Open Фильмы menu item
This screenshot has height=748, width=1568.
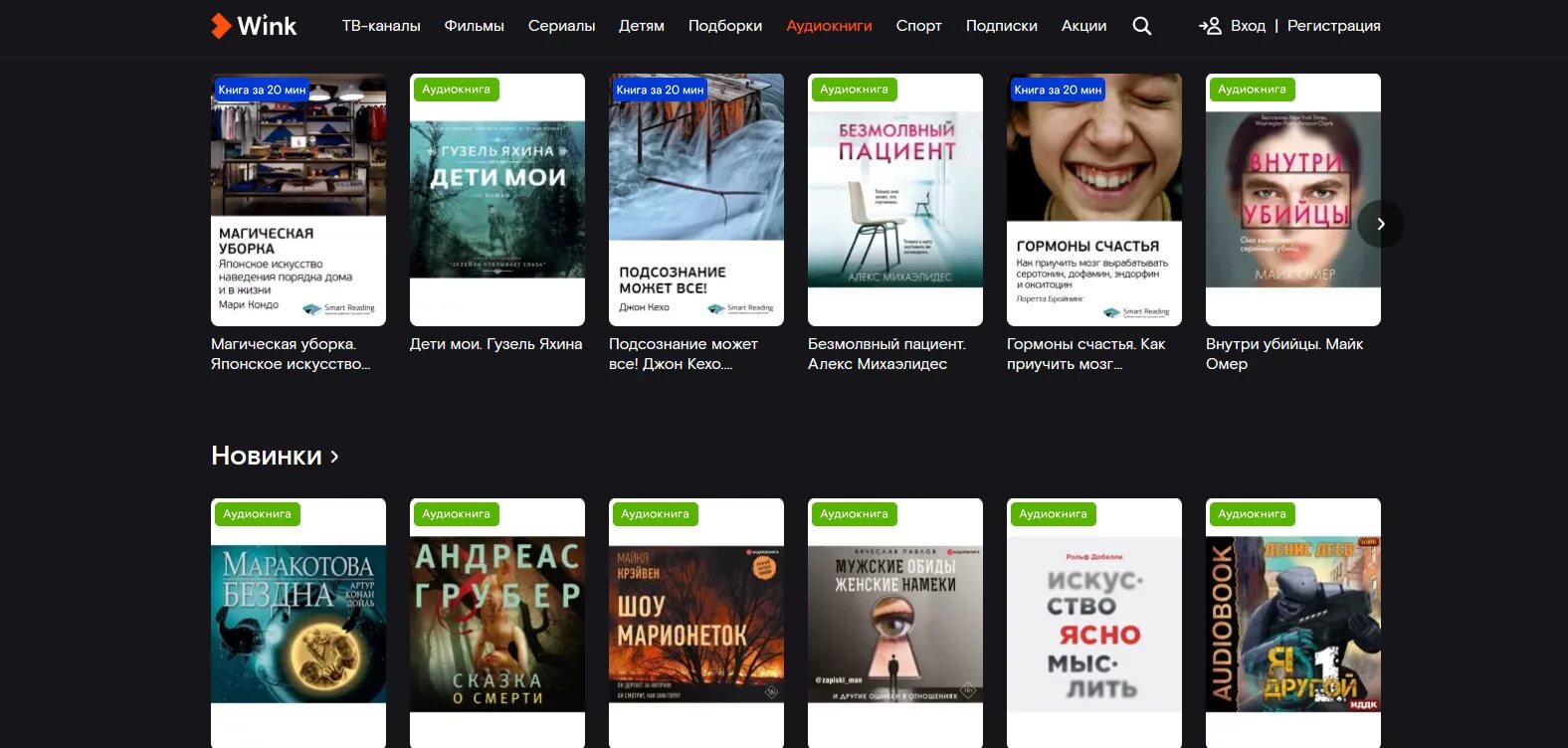(x=475, y=26)
